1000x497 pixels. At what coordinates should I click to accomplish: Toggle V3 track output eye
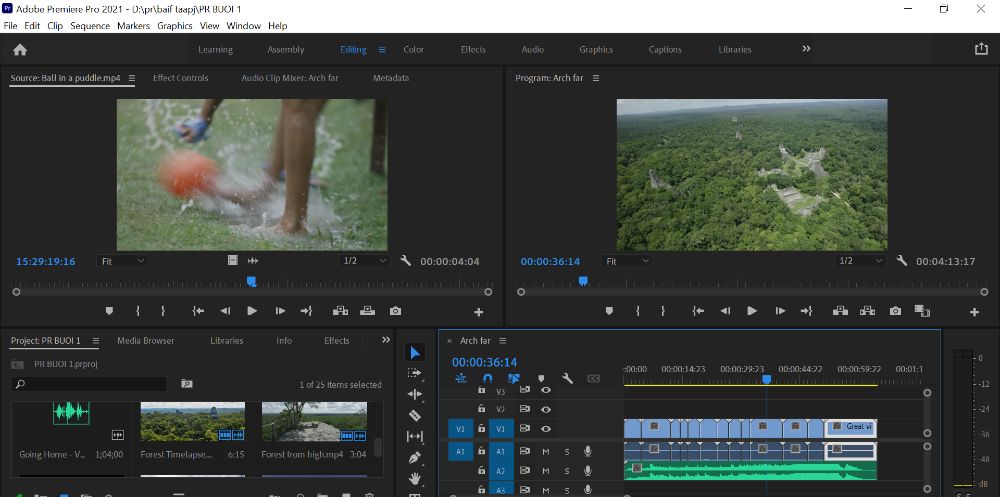tap(545, 389)
